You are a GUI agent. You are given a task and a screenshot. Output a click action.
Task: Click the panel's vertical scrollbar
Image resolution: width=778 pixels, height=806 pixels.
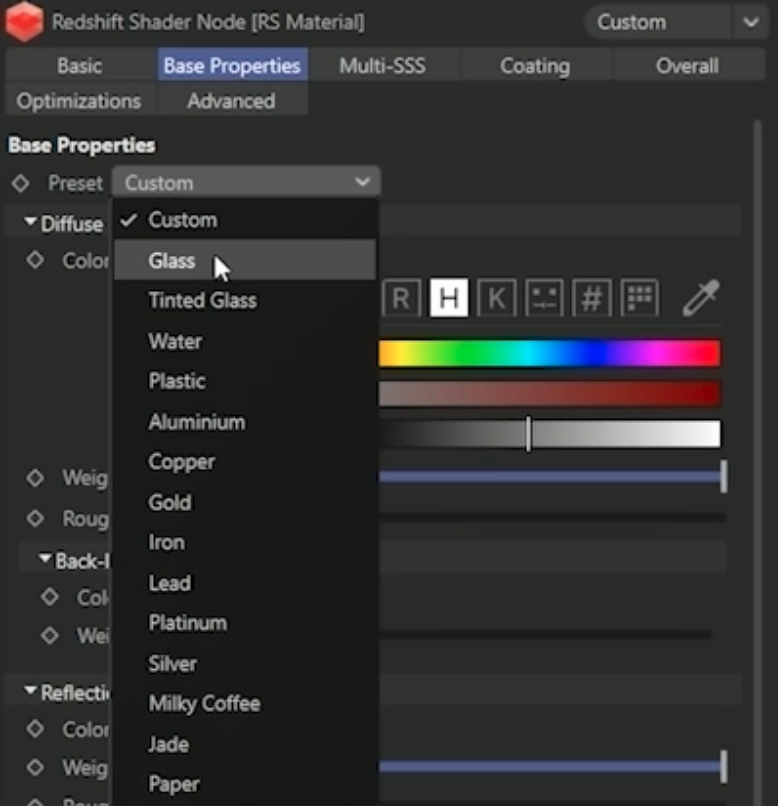(756, 463)
